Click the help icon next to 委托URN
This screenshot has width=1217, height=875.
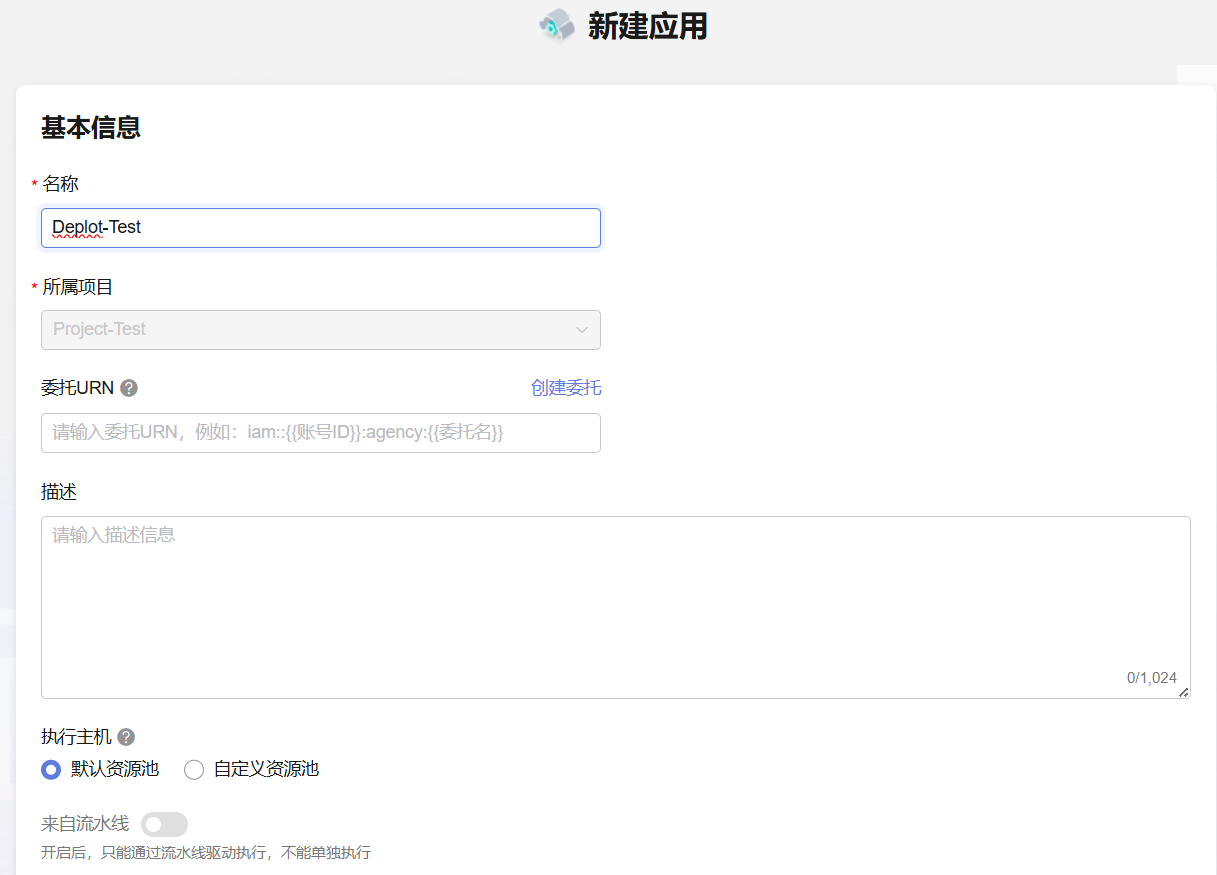point(129,388)
